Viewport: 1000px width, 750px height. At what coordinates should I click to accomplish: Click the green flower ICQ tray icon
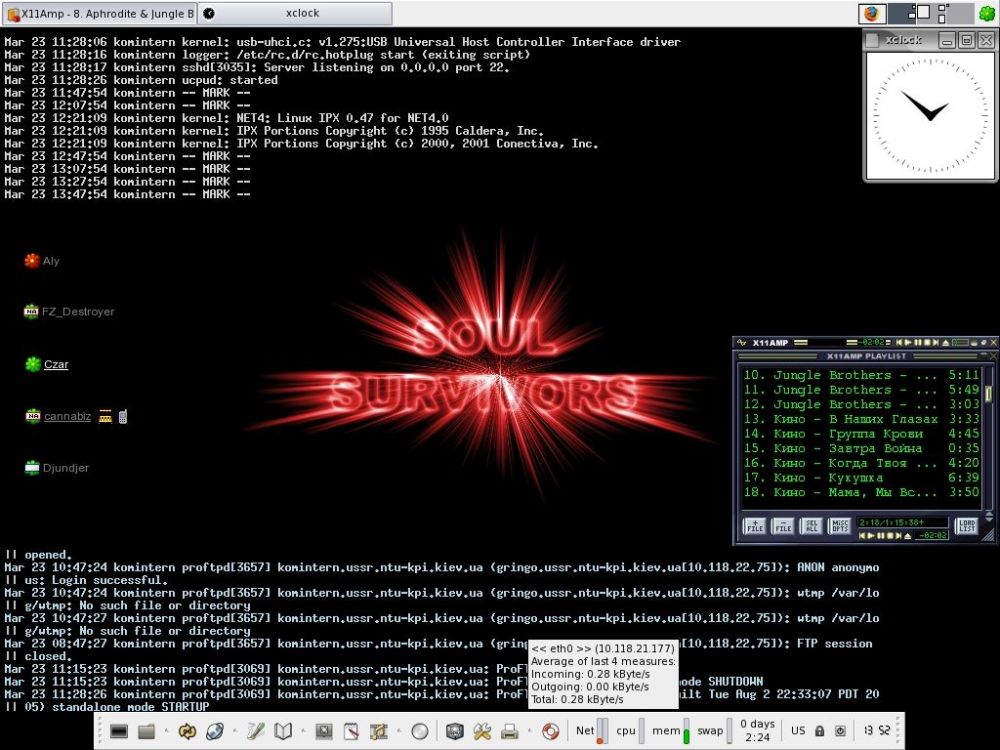tap(986, 13)
